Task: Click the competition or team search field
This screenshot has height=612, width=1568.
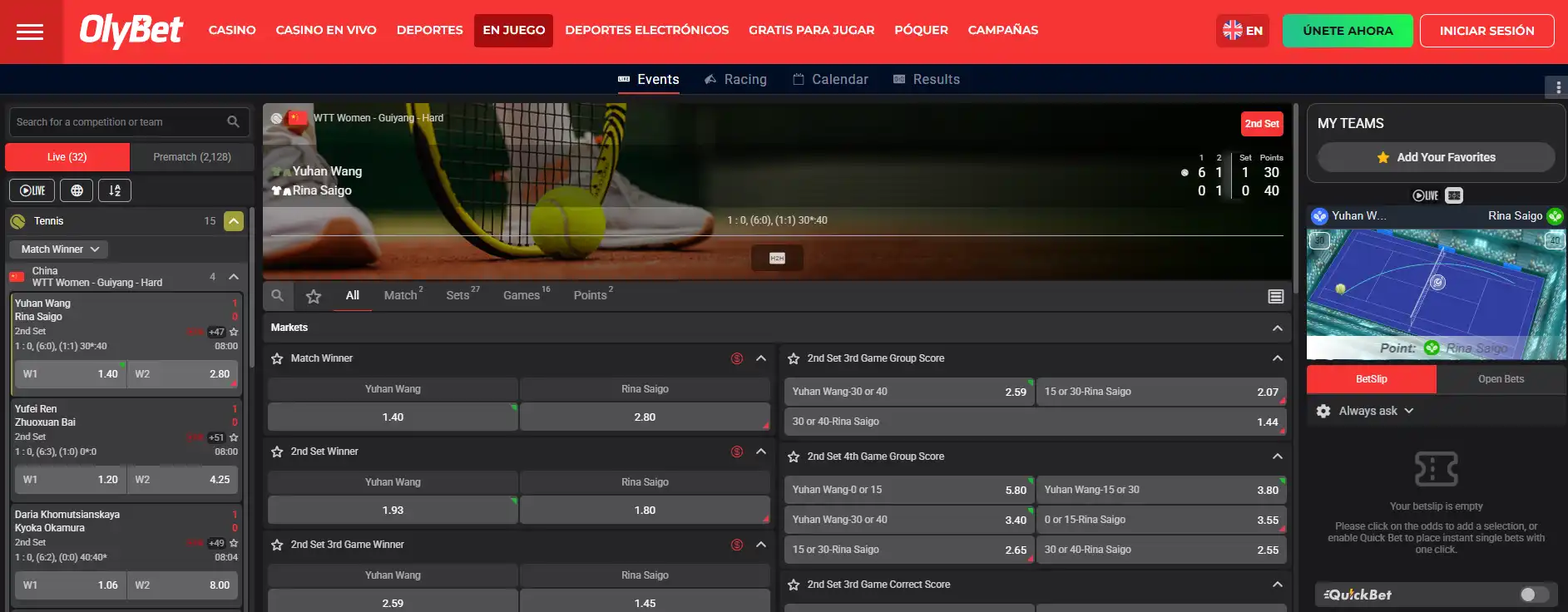Action: click(129, 122)
